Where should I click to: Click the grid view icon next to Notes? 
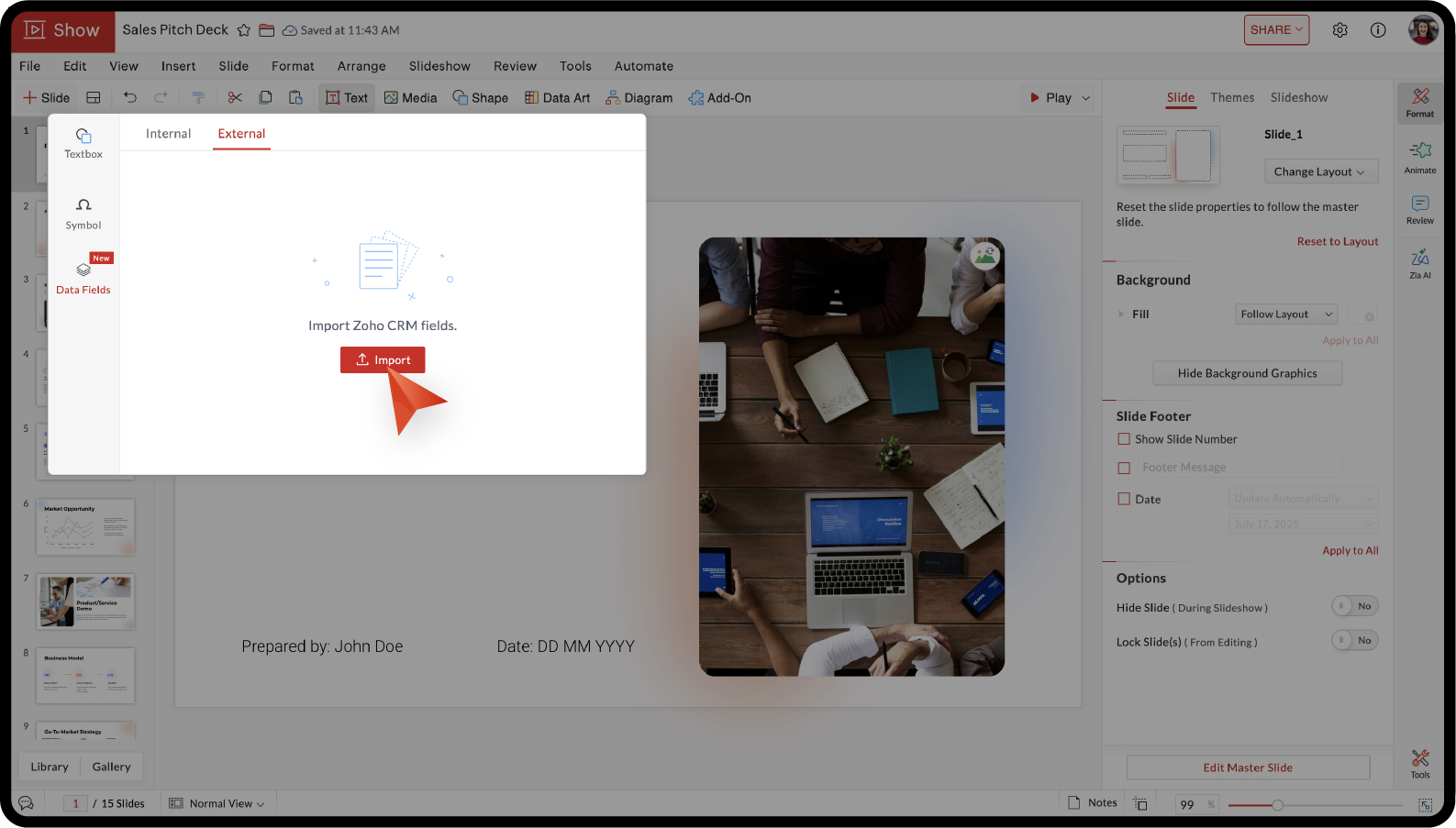1140,803
